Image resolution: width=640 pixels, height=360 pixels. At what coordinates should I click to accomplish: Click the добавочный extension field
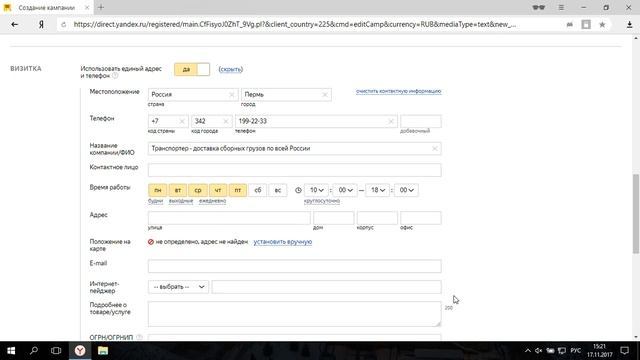[421, 121]
